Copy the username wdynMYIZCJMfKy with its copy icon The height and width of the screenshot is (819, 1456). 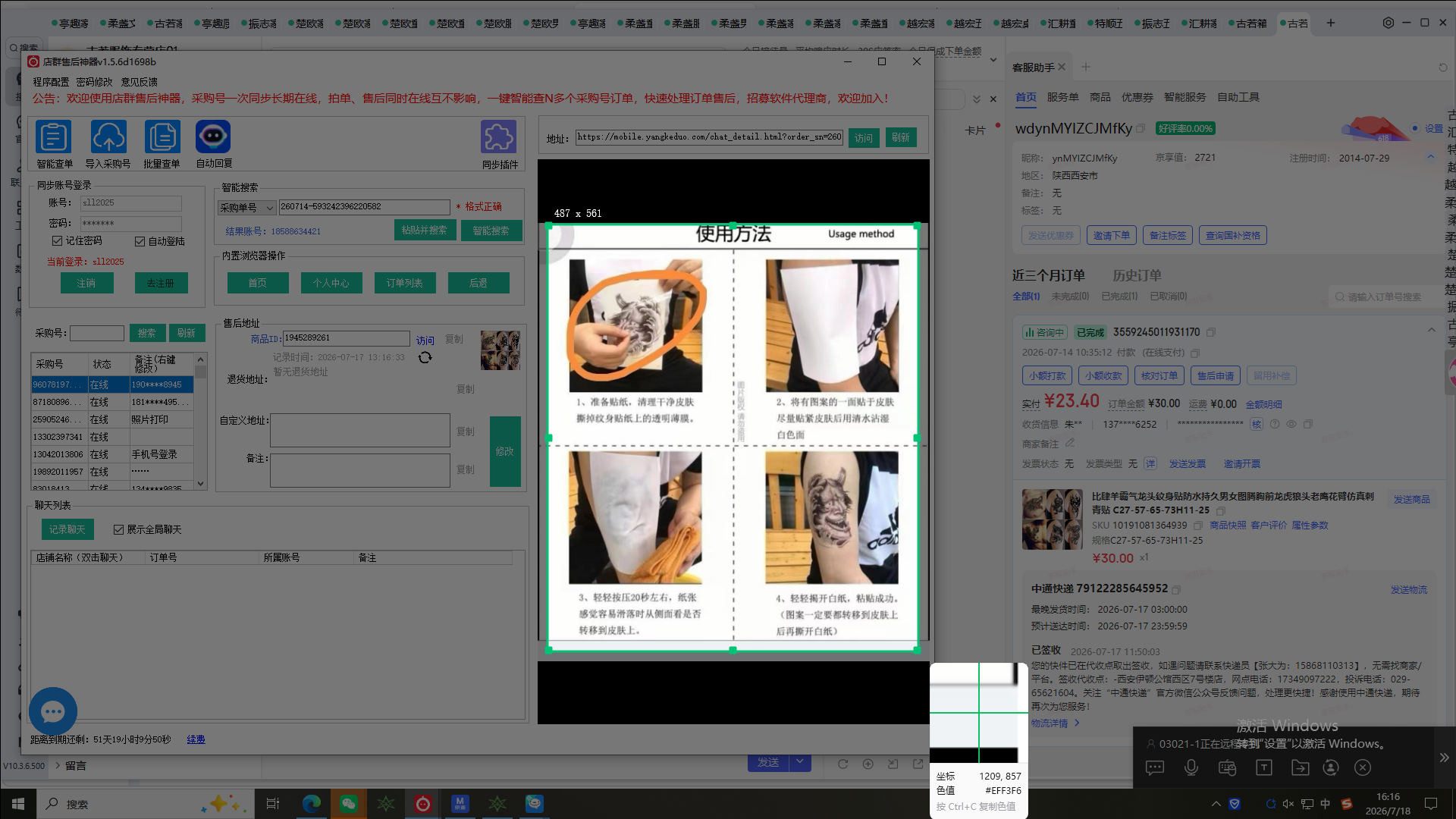pos(1141,129)
